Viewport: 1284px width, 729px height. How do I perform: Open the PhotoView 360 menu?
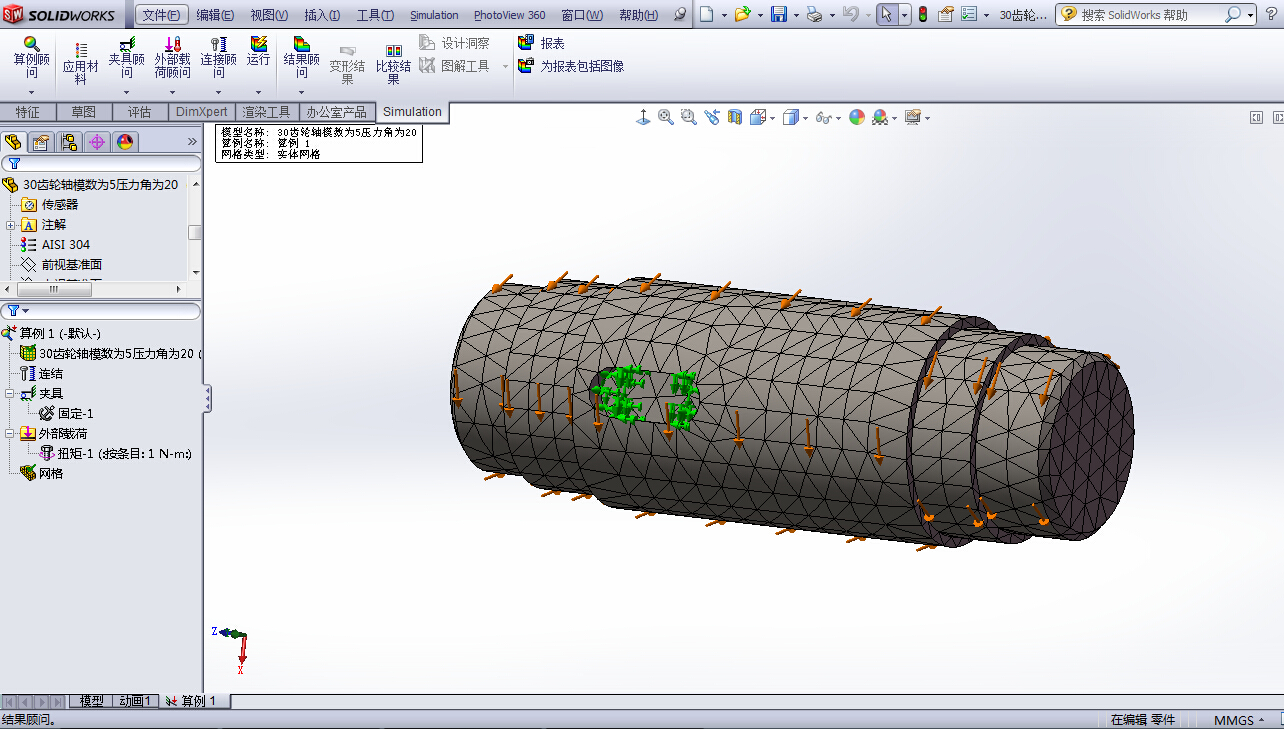(510, 15)
